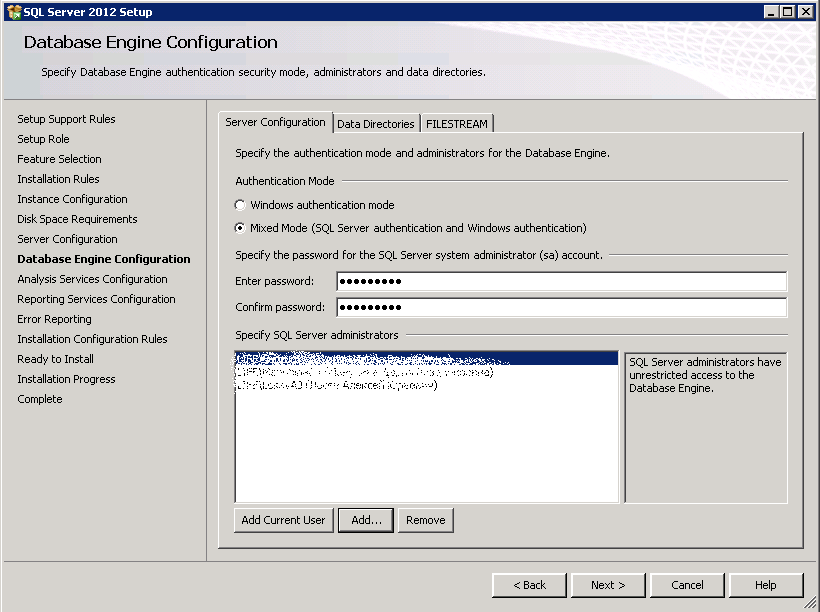The width and height of the screenshot is (820, 612).
Task: Select the highlighted first administrator entry
Action: [426, 359]
